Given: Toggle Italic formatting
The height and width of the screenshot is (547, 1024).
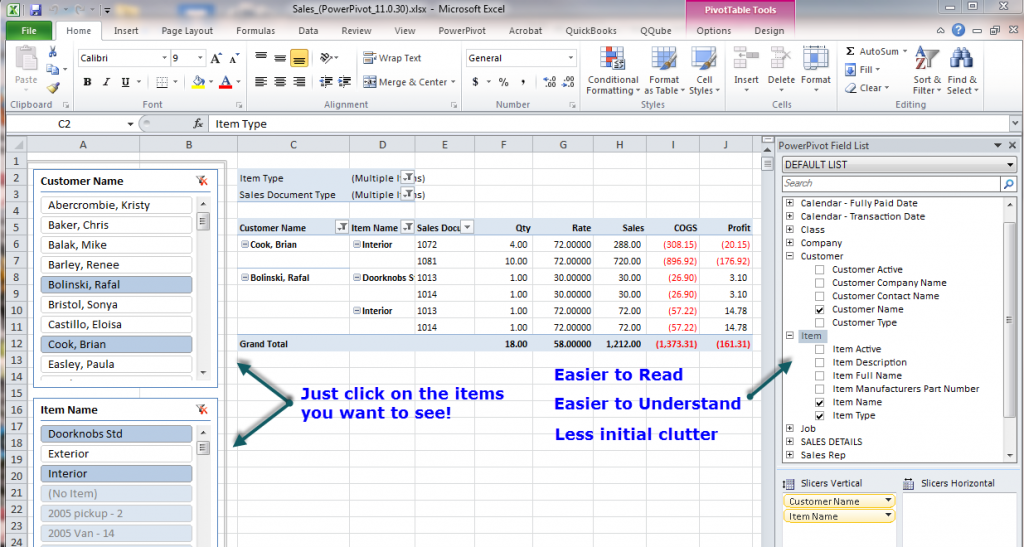Looking at the screenshot, I should [x=106, y=82].
